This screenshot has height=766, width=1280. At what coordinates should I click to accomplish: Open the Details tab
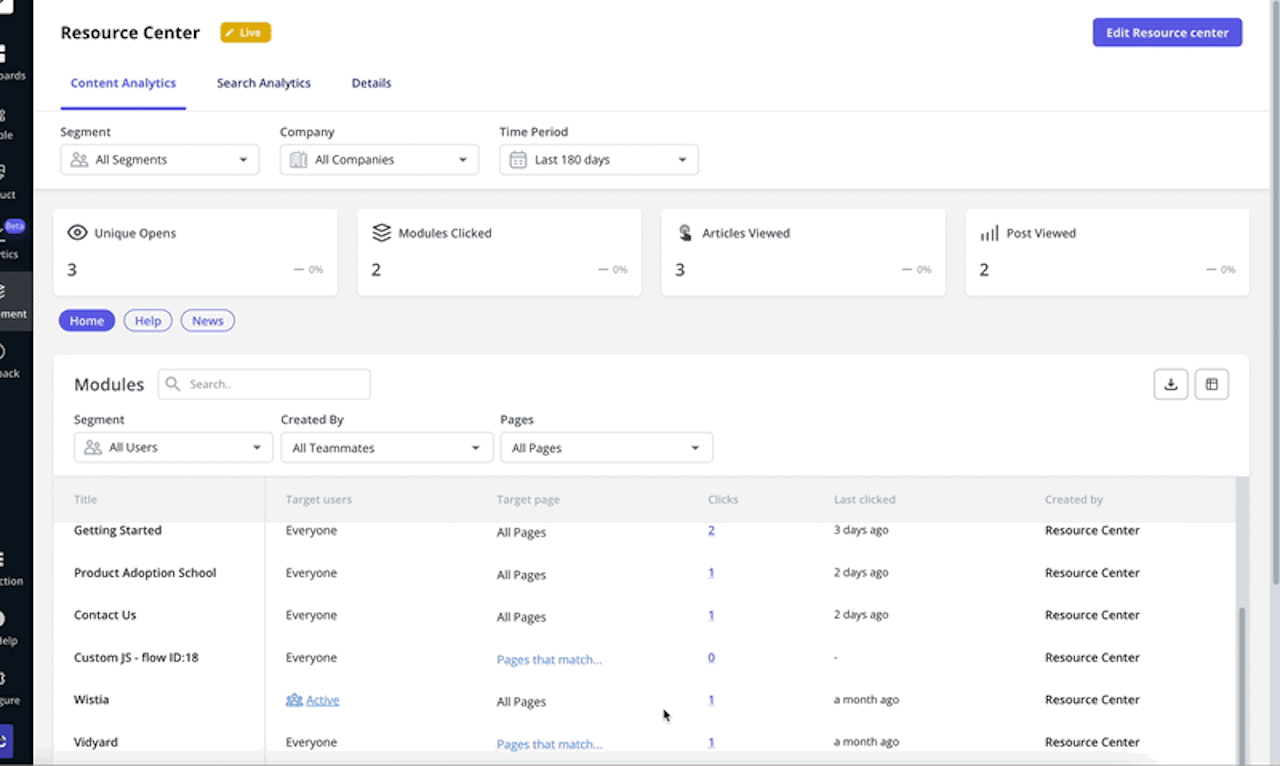pos(371,83)
